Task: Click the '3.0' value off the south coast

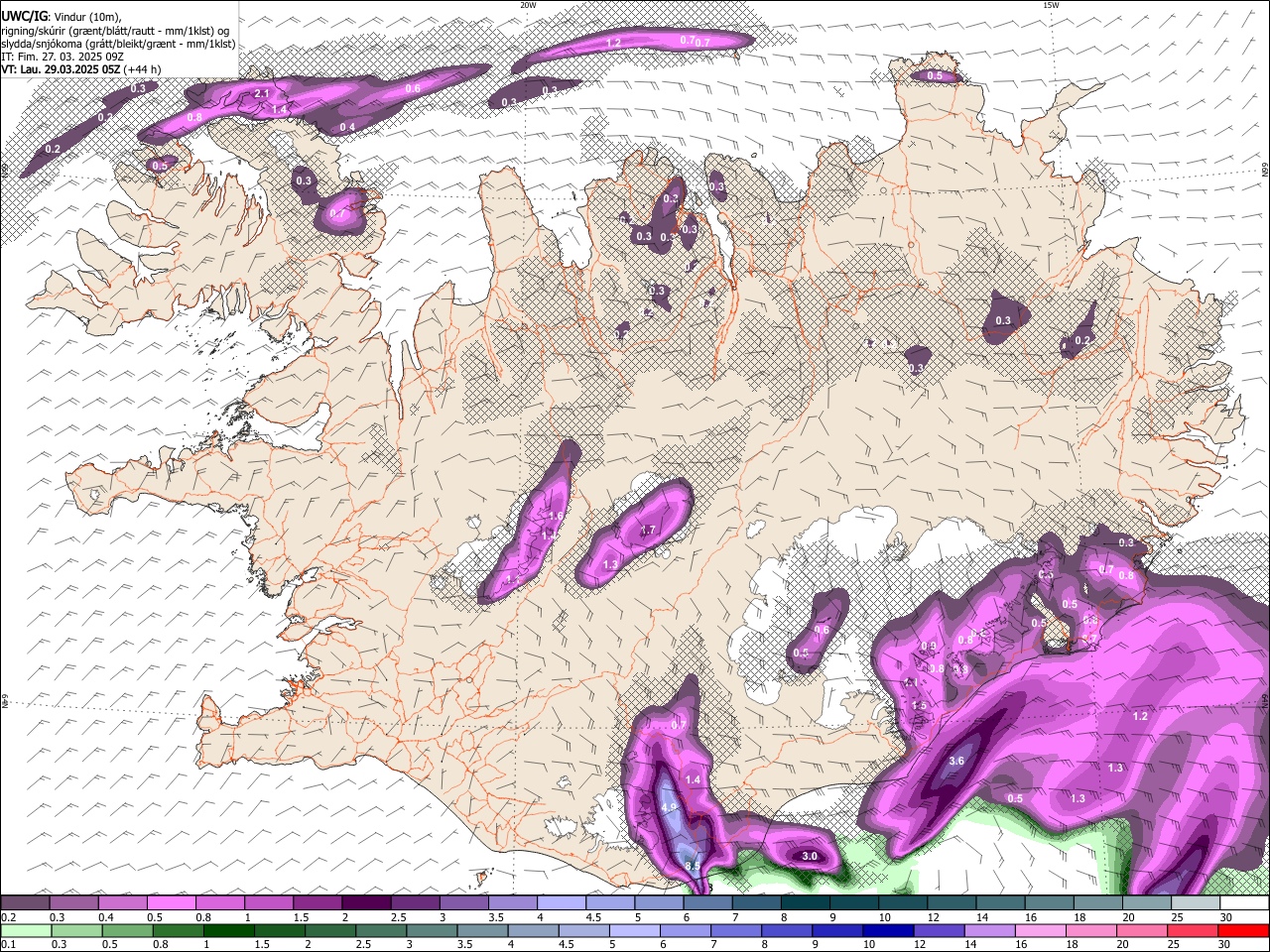Action: click(x=809, y=856)
